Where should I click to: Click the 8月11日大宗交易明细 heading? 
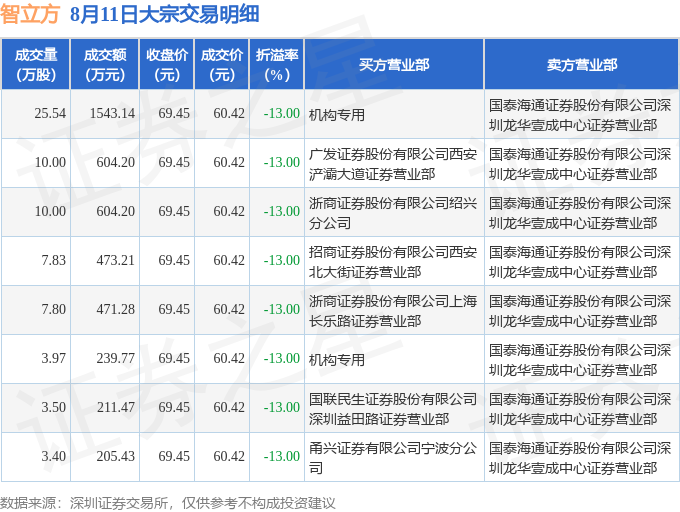click(x=164, y=14)
